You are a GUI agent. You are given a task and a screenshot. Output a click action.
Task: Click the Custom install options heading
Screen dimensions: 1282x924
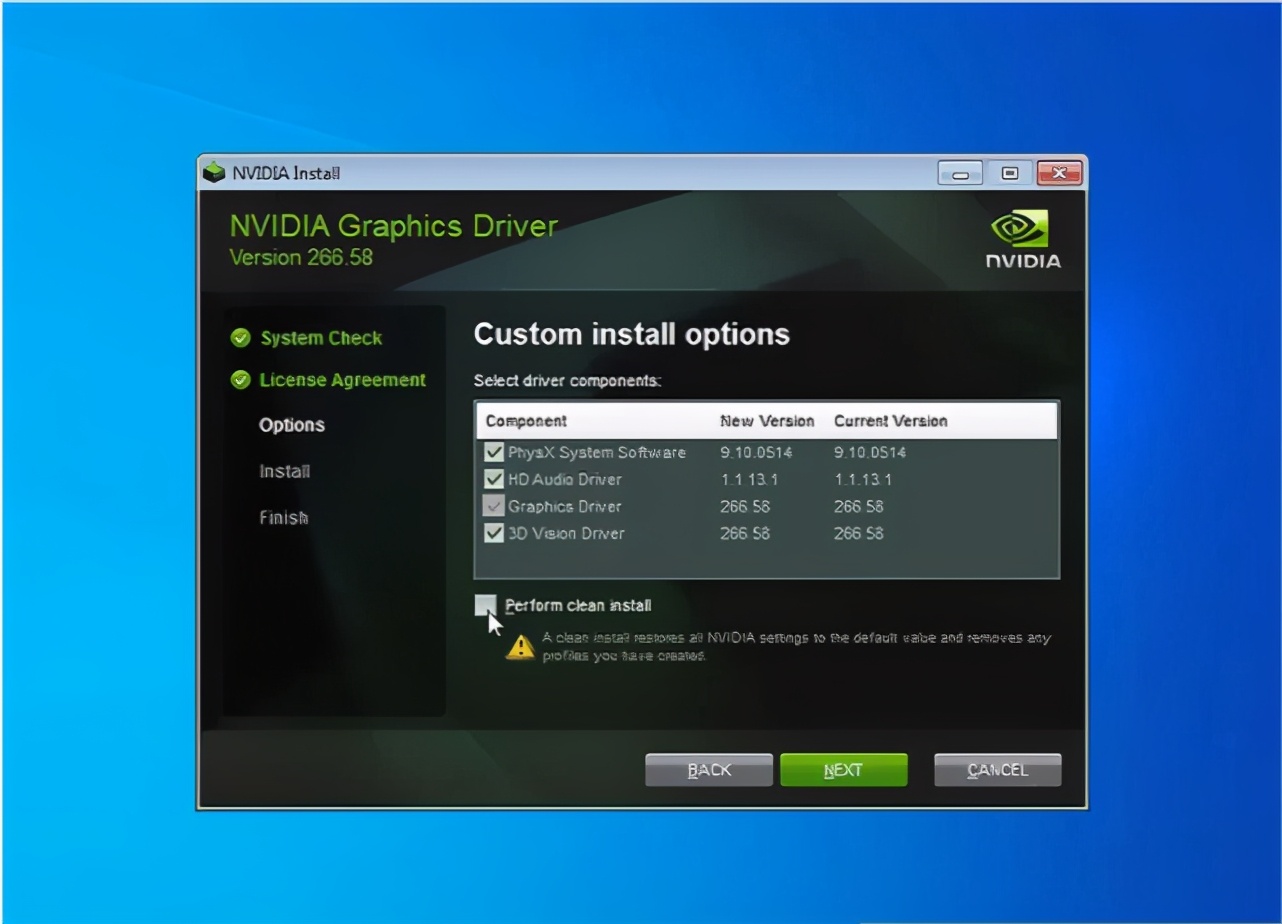pyautogui.click(x=632, y=334)
